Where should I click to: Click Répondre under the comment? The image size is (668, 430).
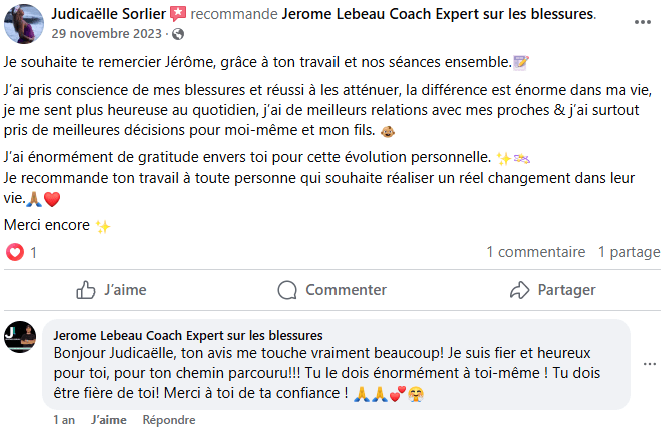click(x=168, y=420)
